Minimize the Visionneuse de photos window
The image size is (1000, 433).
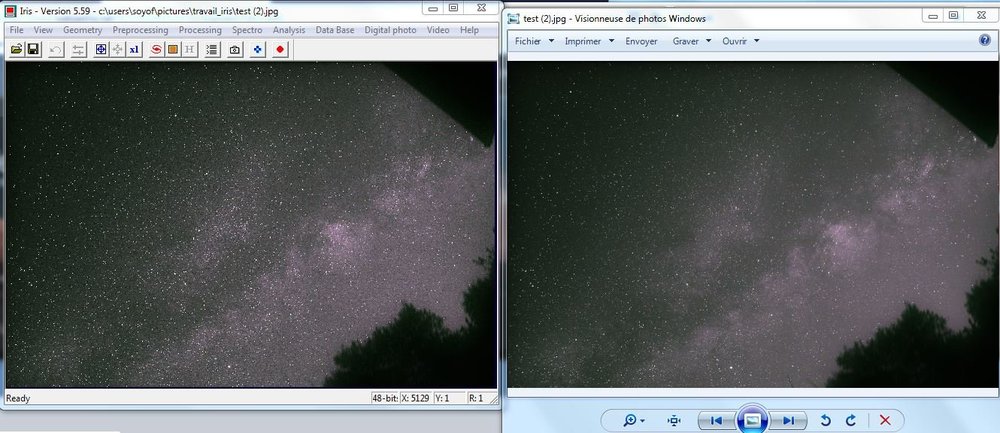tap(935, 15)
